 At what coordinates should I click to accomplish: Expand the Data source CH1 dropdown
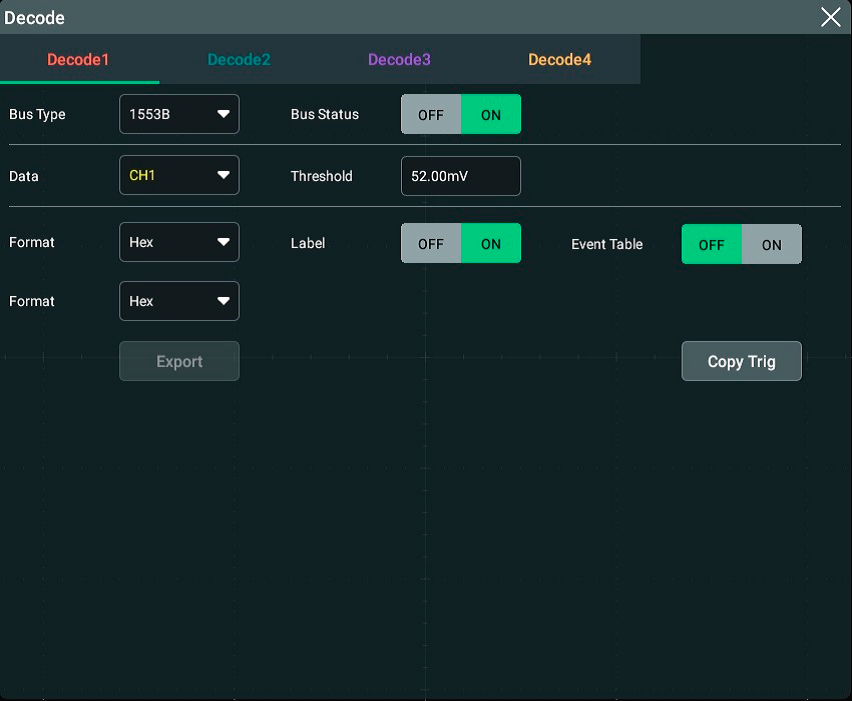point(178,176)
